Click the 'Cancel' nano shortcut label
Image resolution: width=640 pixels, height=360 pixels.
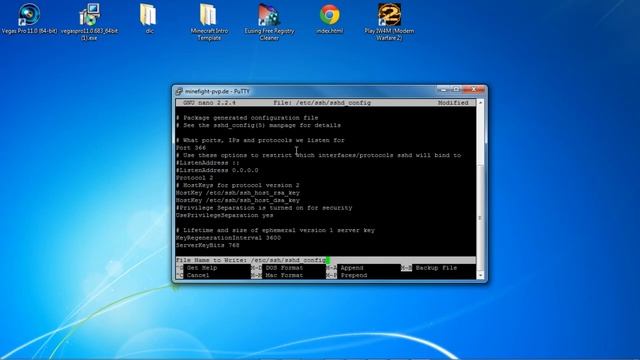[198, 276]
